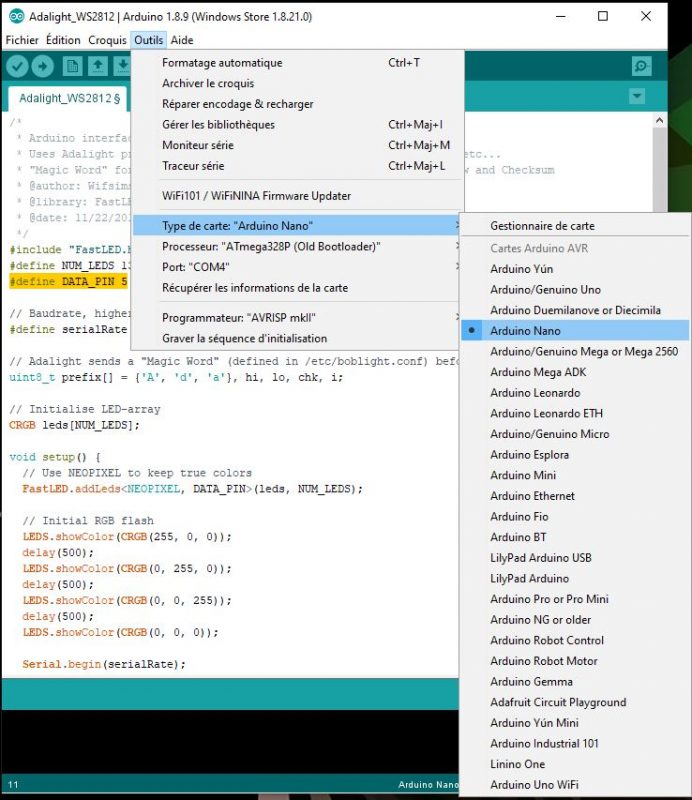Choose Gérer les bibliothèques

[x=298, y=124]
